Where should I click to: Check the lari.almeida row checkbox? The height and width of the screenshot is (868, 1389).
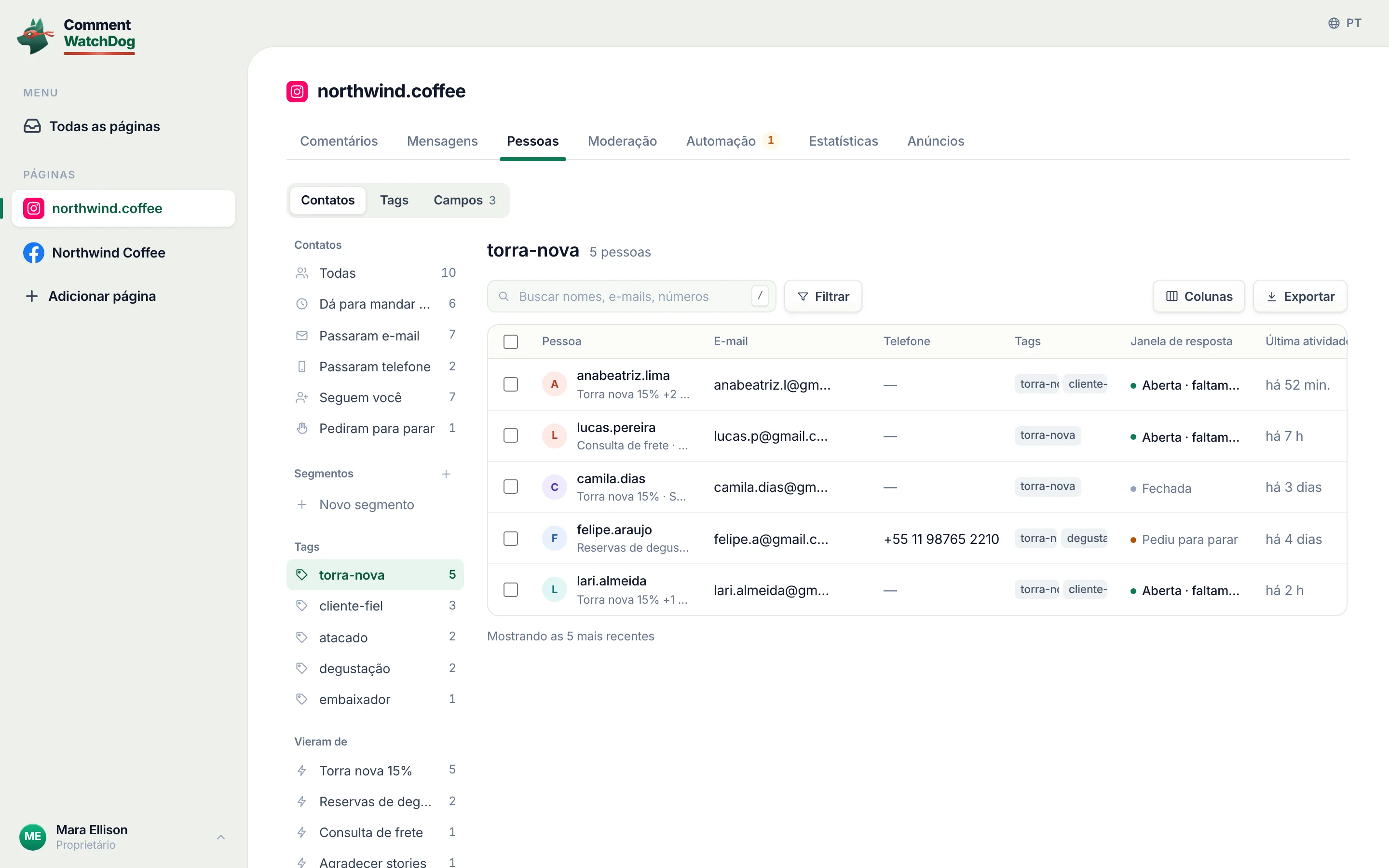(x=510, y=590)
